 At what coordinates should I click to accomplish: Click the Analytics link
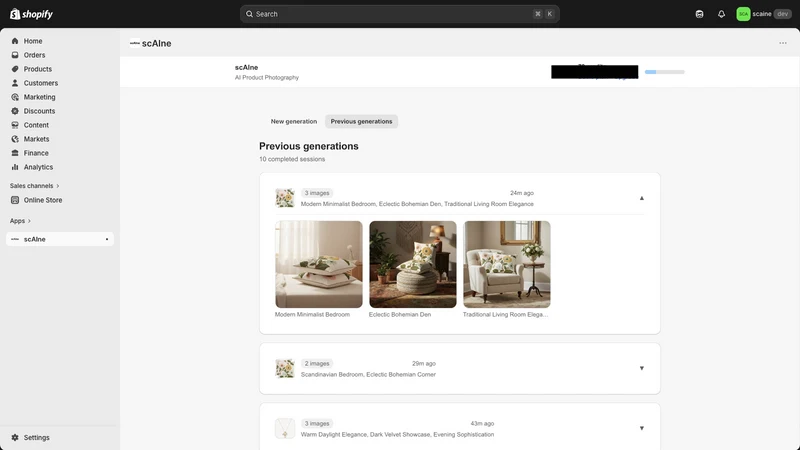point(38,167)
